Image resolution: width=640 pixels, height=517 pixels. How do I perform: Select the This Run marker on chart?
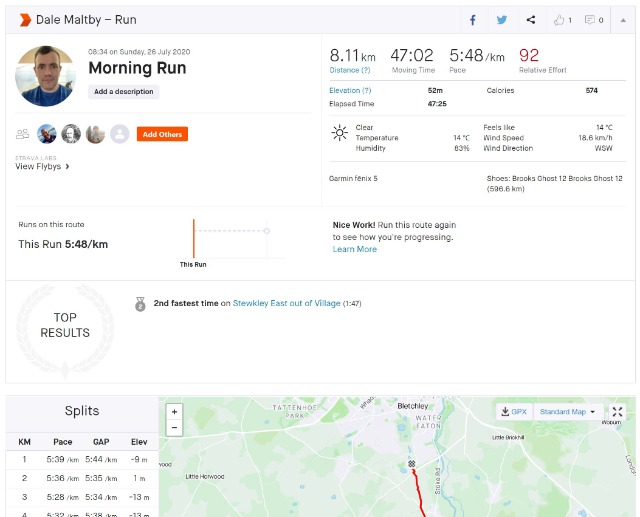point(194,241)
